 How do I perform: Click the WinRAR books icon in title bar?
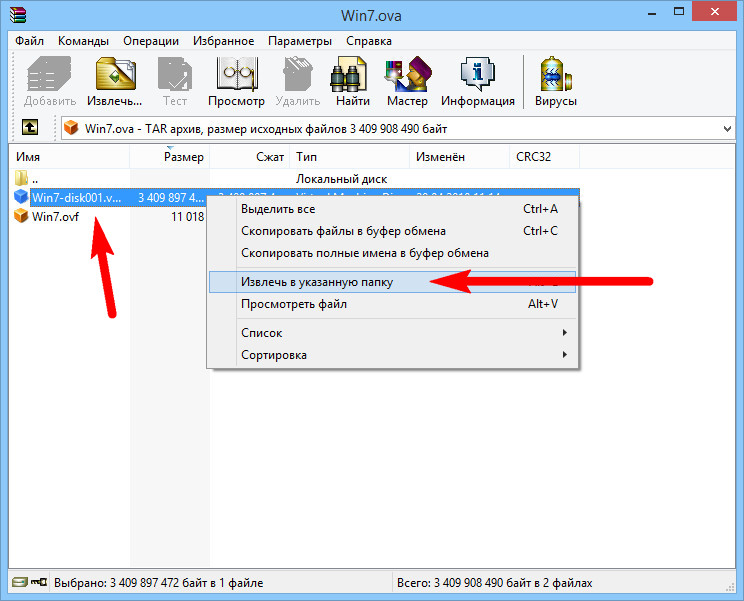[x=18, y=15]
